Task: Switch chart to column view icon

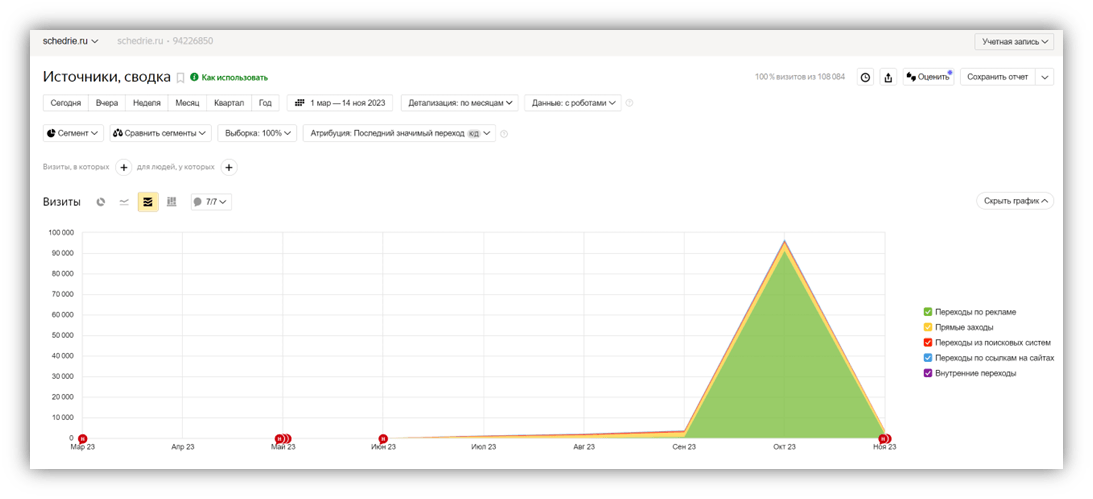Action: point(171,202)
